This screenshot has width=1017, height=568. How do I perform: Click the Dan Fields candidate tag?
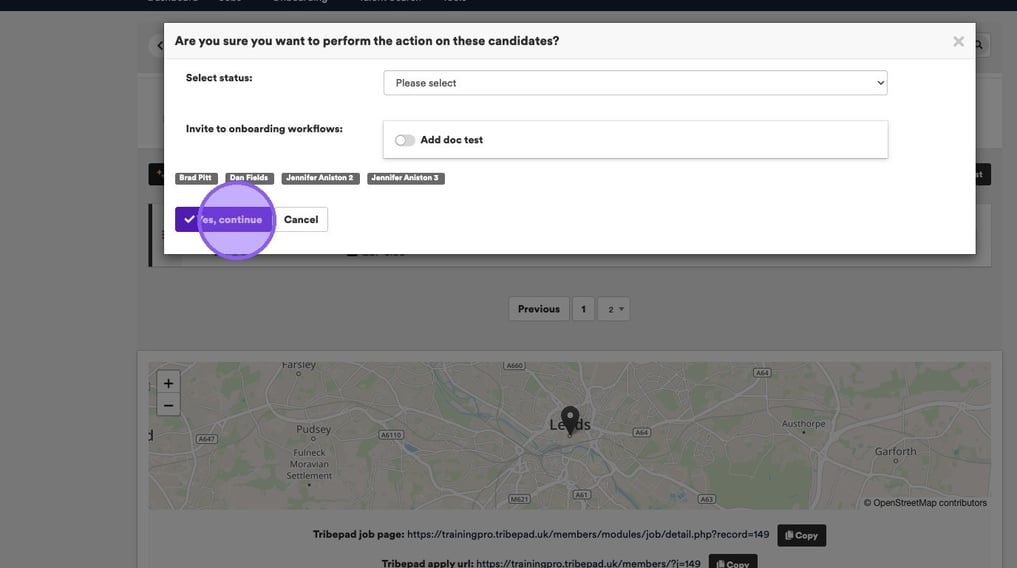click(249, 178)
